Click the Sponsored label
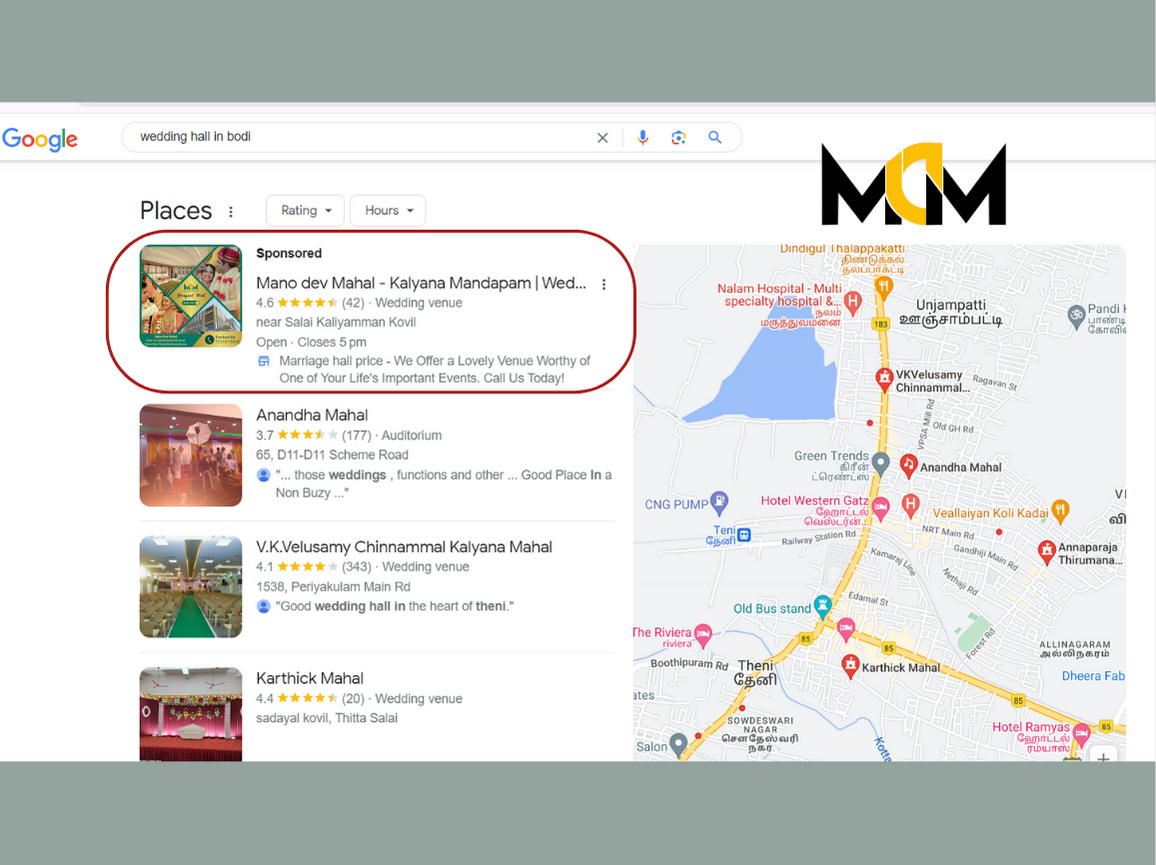Image resolution: width=1156 pixels, height=865 pixels. click(x=289, y=253)
